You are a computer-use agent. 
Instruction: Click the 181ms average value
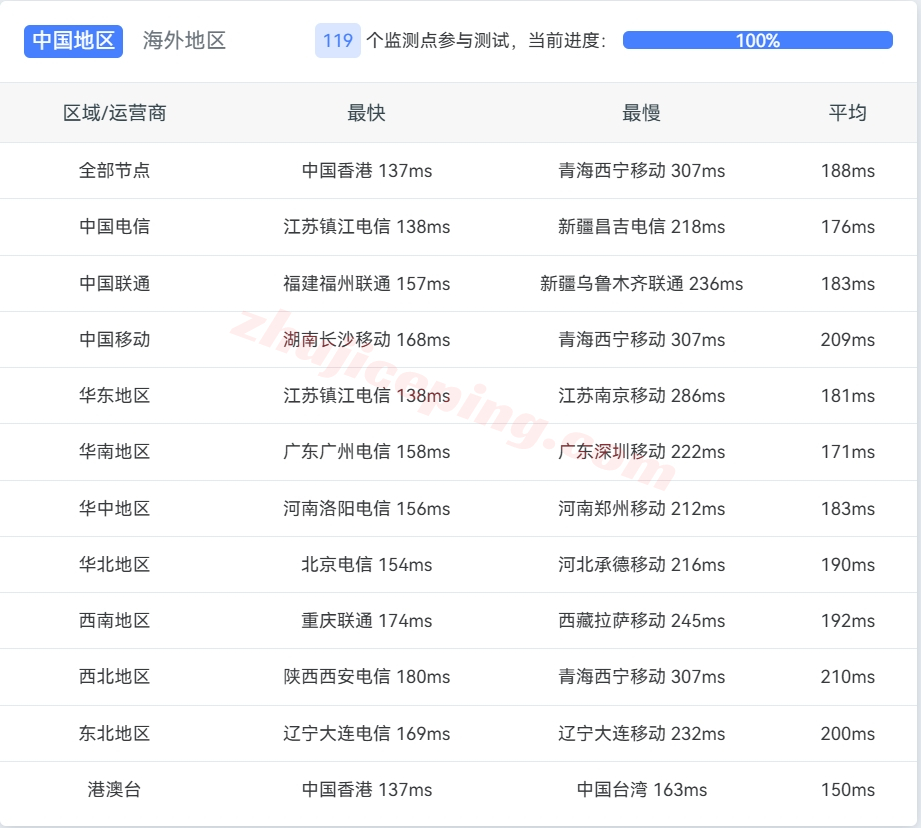848,396
